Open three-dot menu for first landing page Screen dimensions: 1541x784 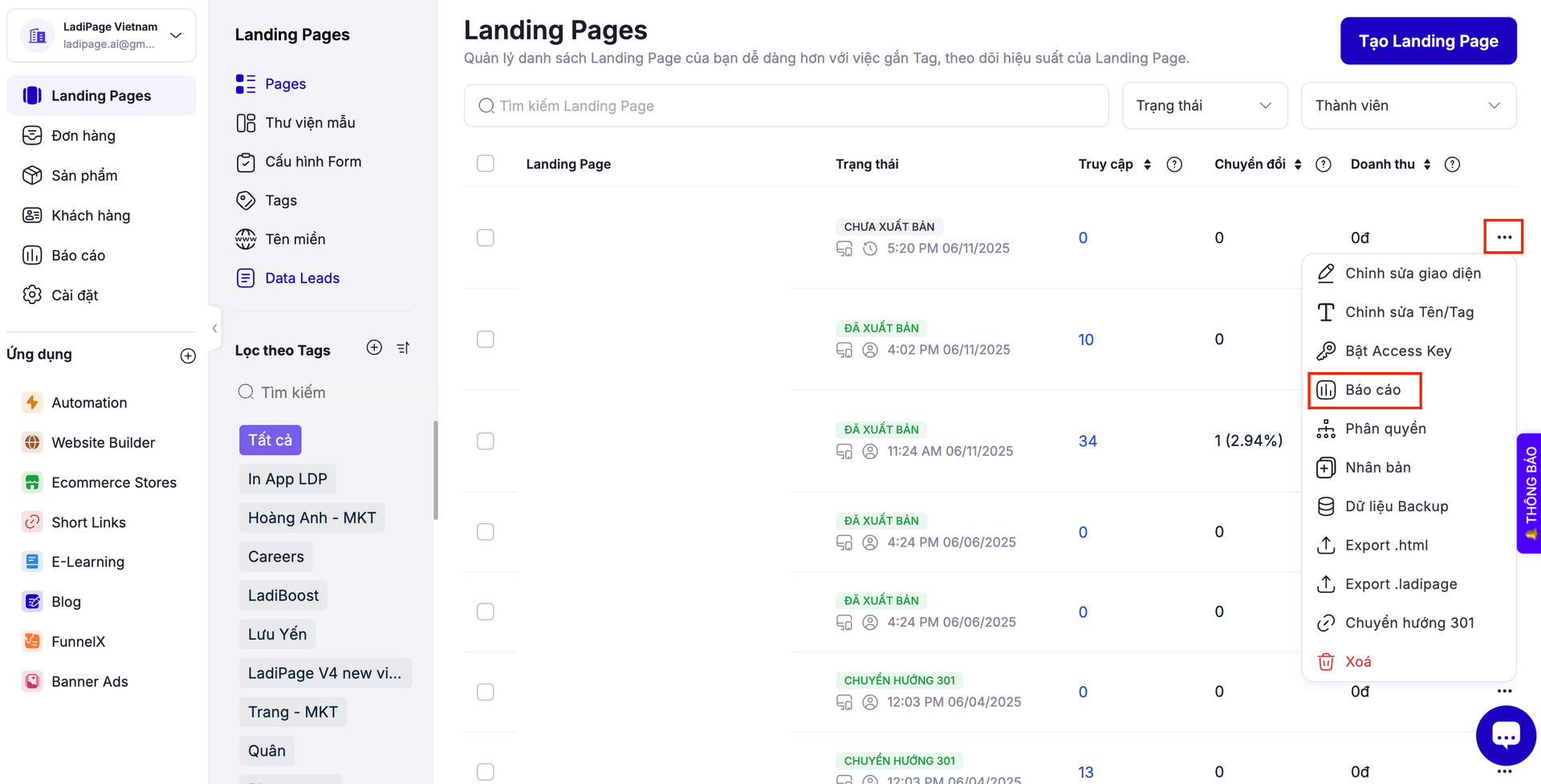pos(1503,237)
